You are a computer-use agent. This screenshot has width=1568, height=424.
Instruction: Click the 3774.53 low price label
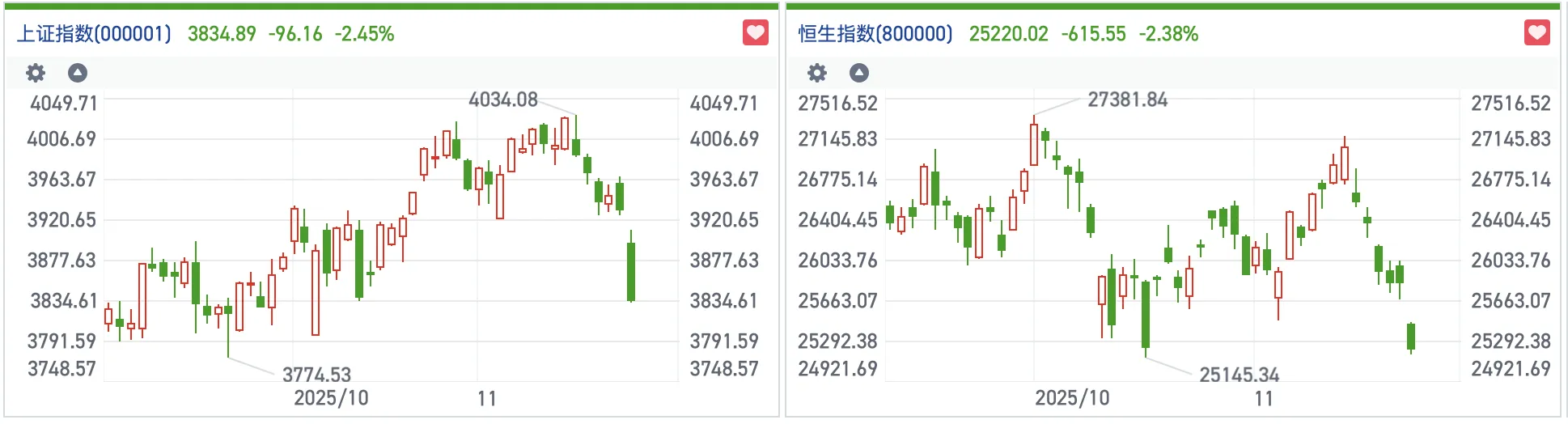(316, 375)
